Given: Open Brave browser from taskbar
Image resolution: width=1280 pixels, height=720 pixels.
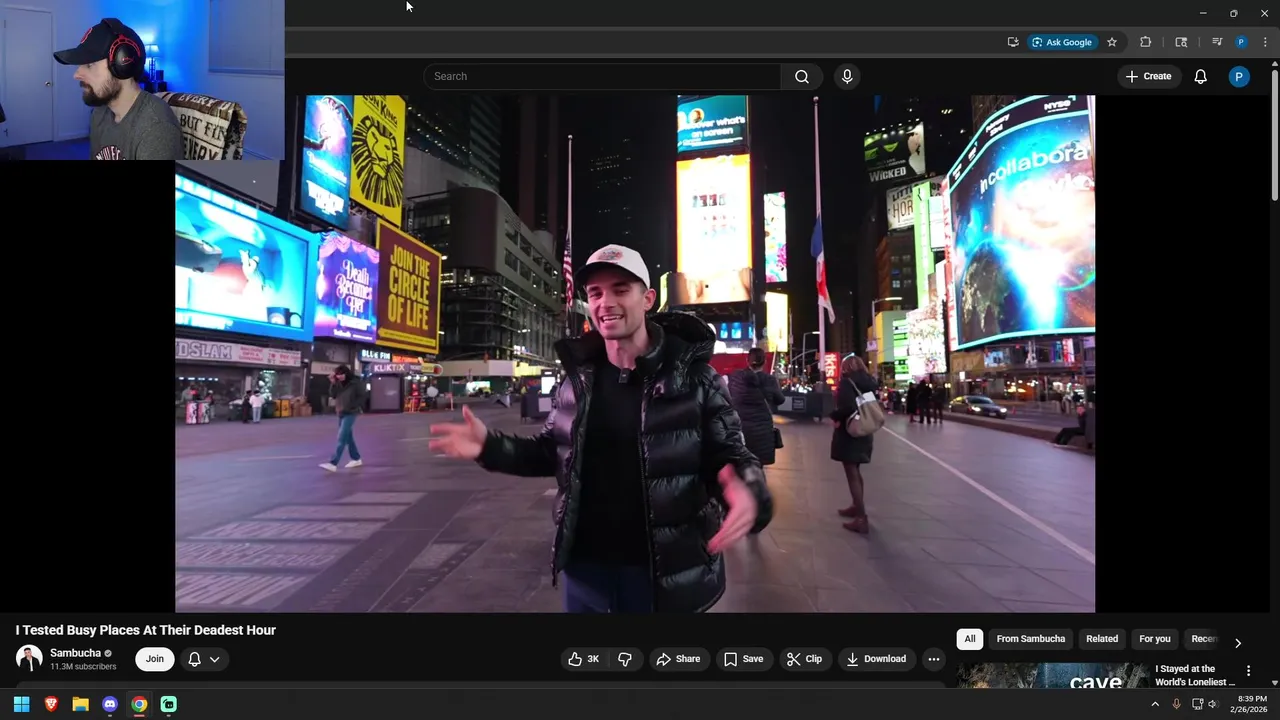Looking at the screenshot, I should (51, 704).
